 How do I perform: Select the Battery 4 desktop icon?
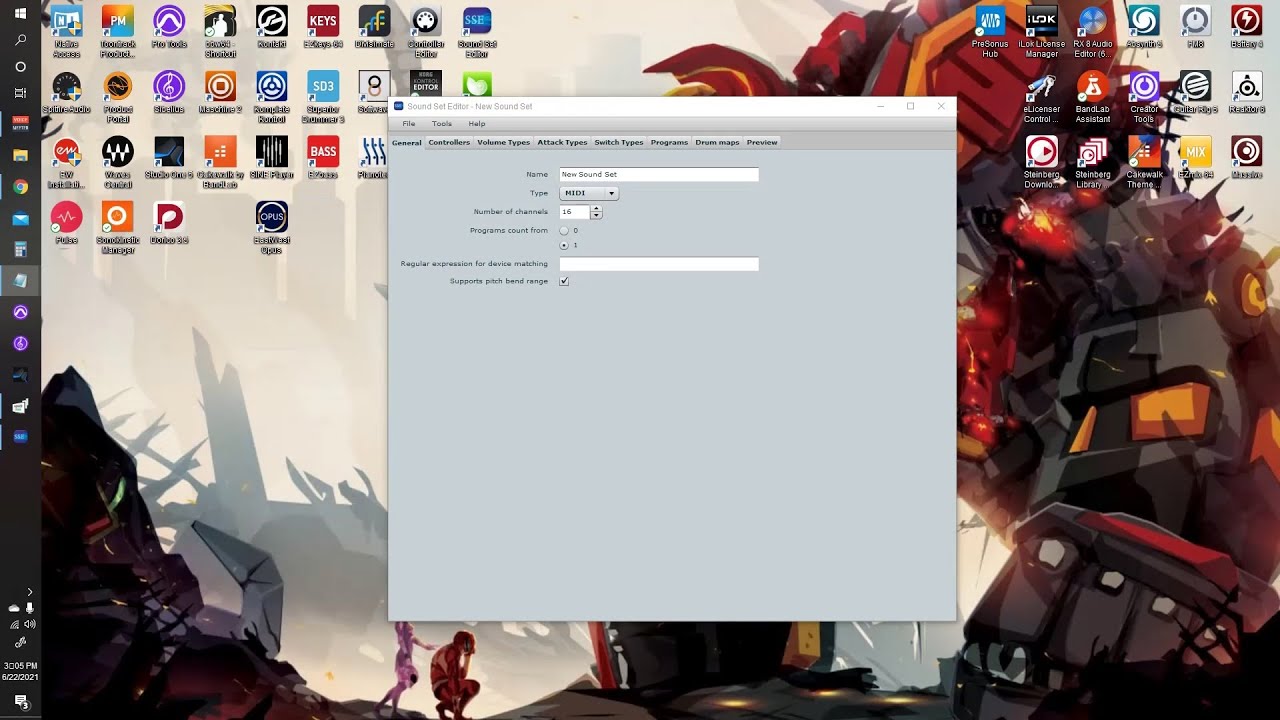[x=1247, y=27]
